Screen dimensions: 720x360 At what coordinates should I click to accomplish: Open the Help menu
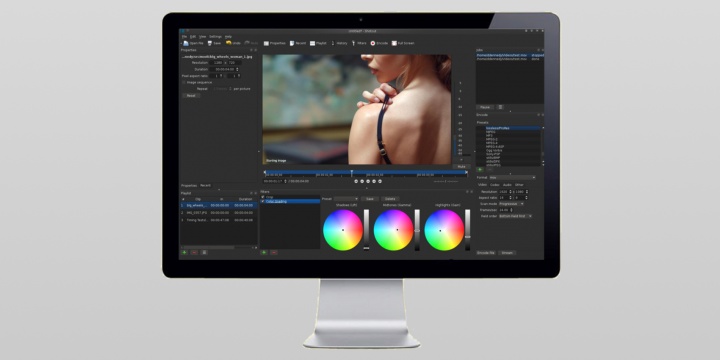[x=228, y=36]
